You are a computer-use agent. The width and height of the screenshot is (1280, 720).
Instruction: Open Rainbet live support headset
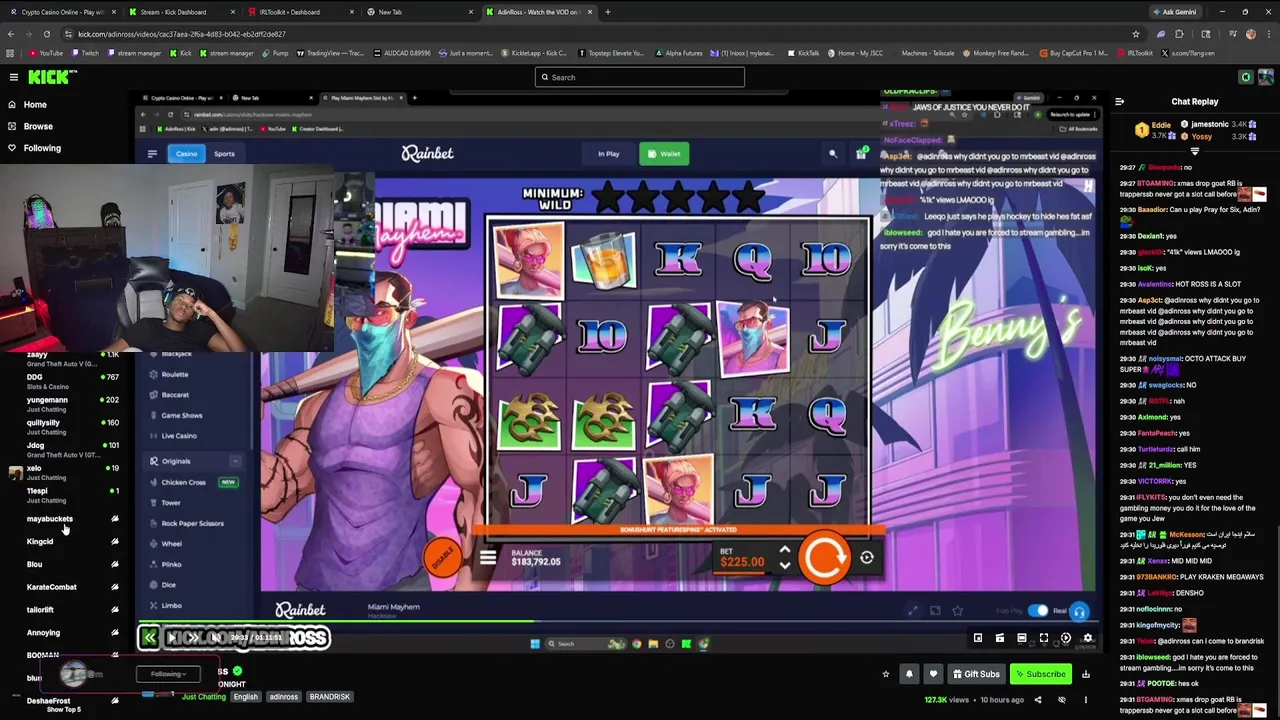click(1079, 611)
